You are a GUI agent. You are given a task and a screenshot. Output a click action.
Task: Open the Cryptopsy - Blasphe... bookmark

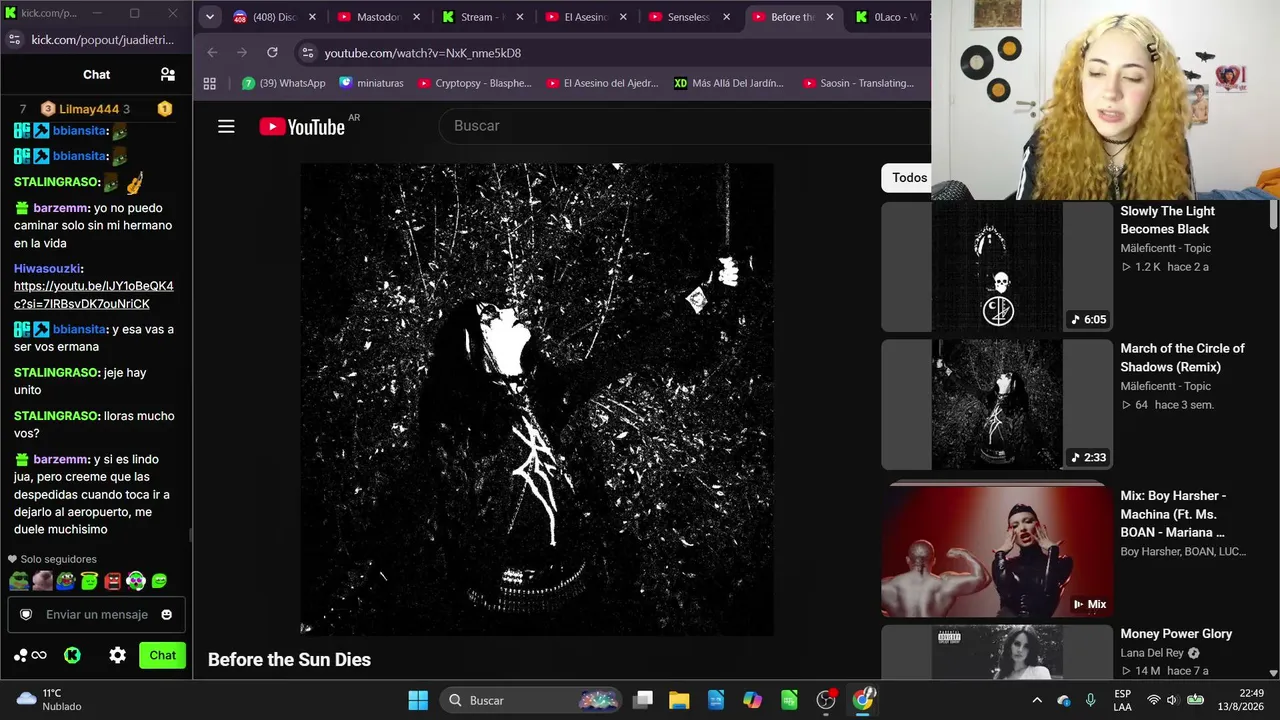tap(474, 83)
